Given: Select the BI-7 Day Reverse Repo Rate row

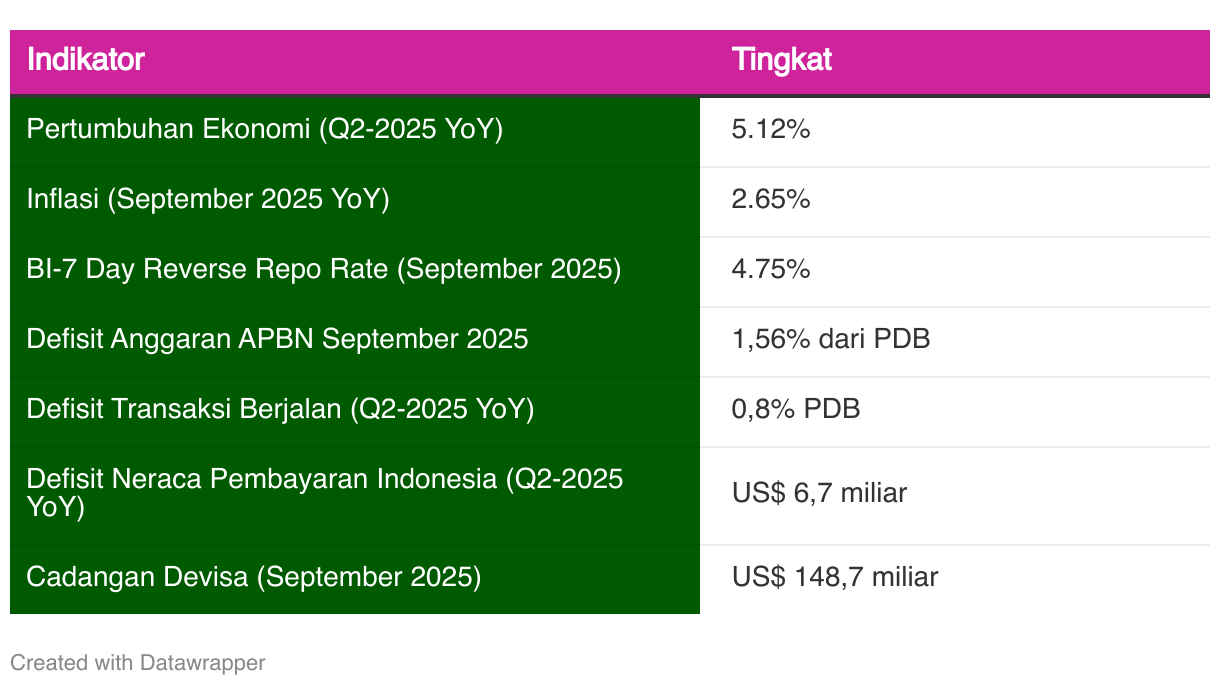Looking at the screenshot, I should click(x=323, y=270).
